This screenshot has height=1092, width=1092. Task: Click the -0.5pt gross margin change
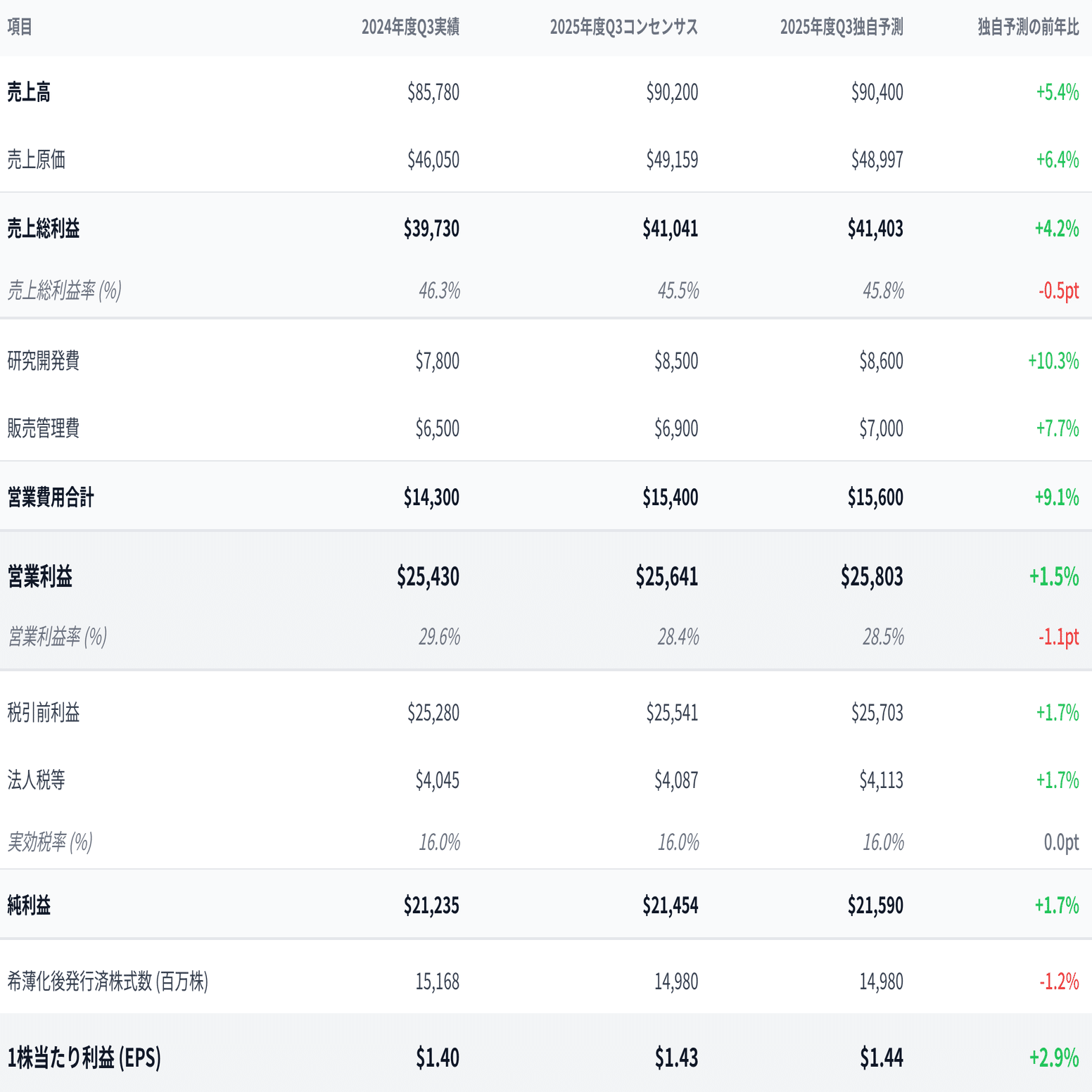[x=1058, y=291]
